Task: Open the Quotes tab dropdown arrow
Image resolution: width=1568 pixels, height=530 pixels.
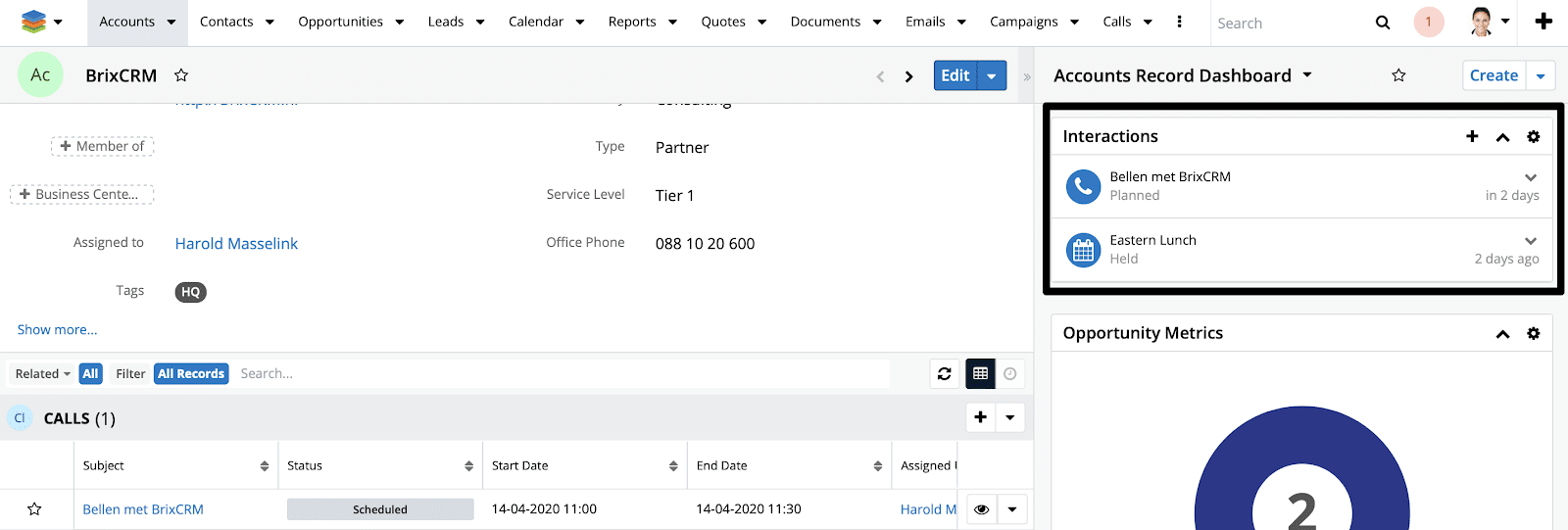Action: pos(761,22)
